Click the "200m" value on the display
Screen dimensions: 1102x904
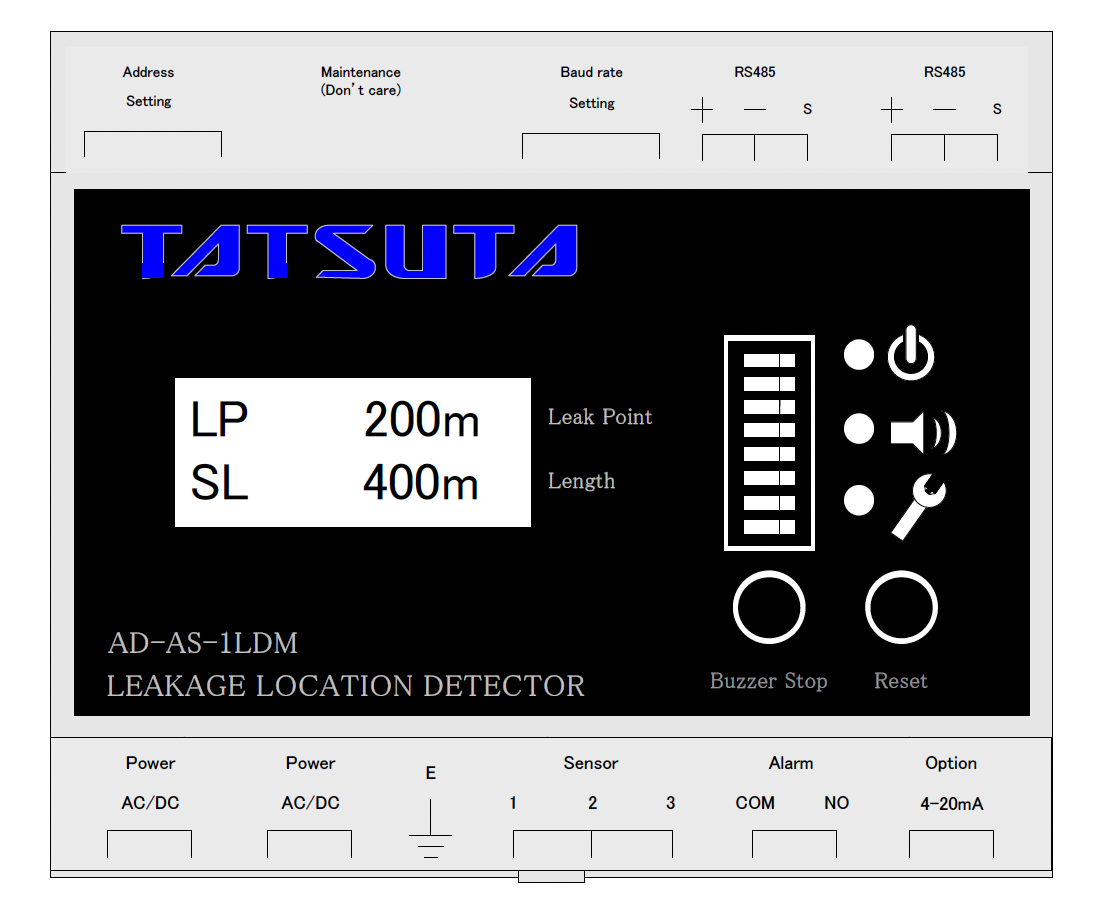tap(421, 420)
